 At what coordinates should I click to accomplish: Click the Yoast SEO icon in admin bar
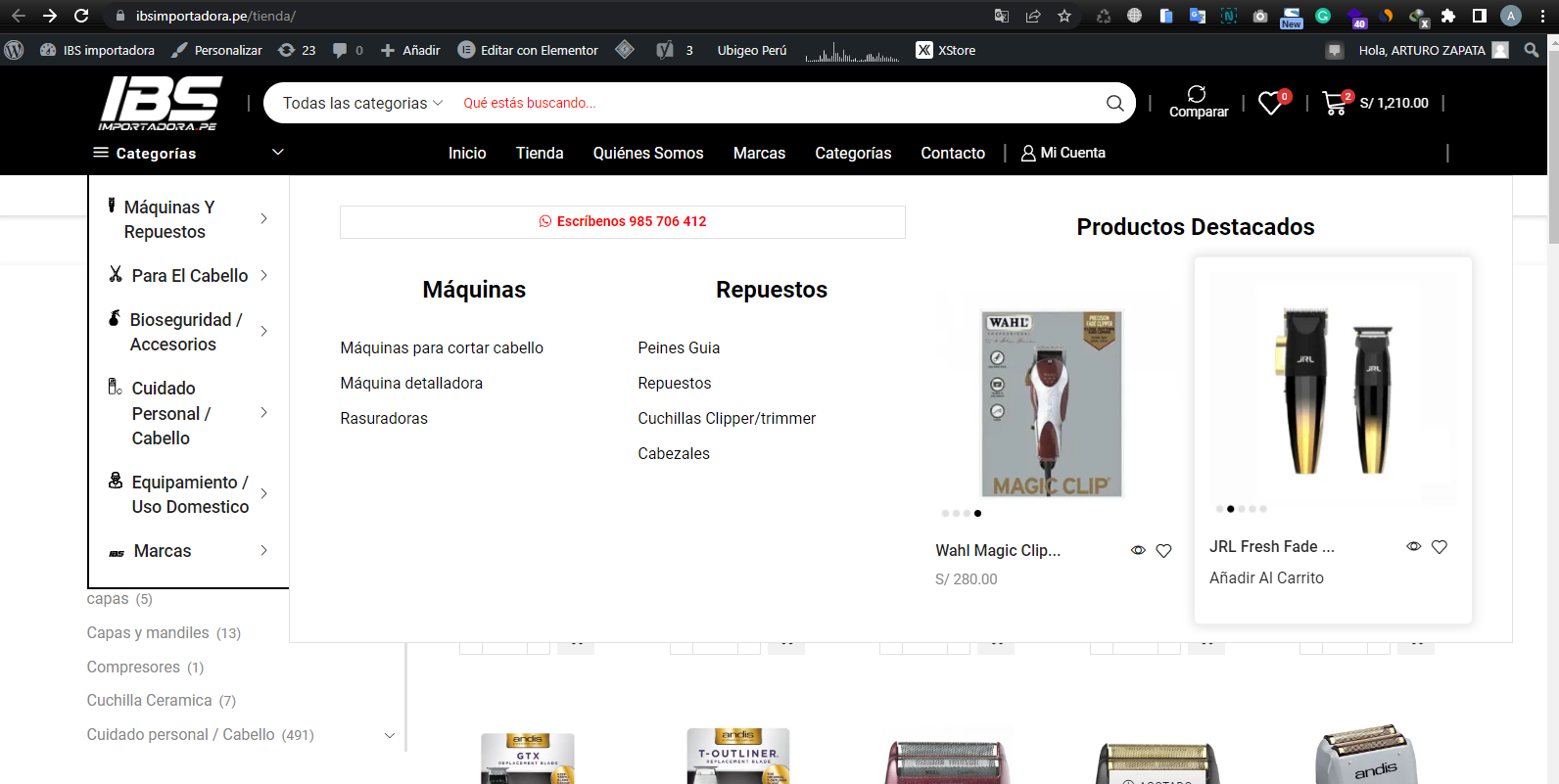point(665,50)
